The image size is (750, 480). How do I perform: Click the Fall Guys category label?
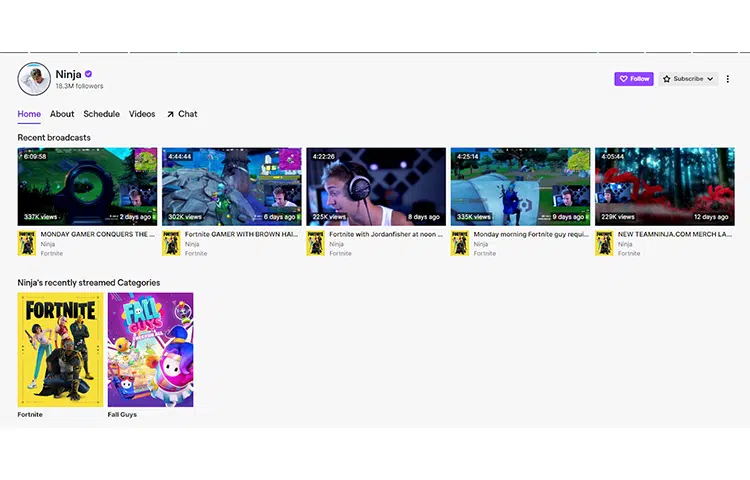pyautogui.click(x=122, y=415)
